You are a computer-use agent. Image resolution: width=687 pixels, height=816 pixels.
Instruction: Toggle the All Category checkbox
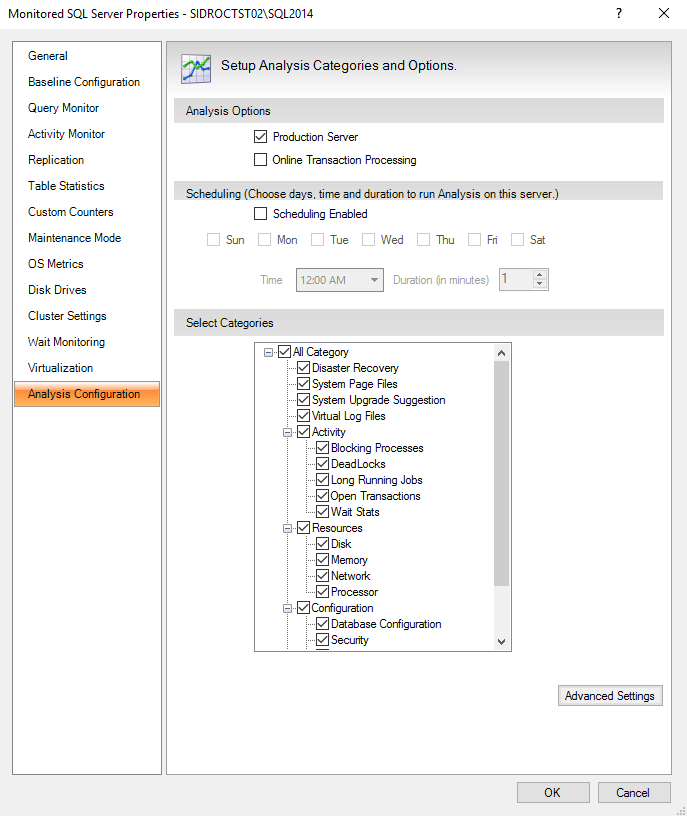(x=284, y=352)
